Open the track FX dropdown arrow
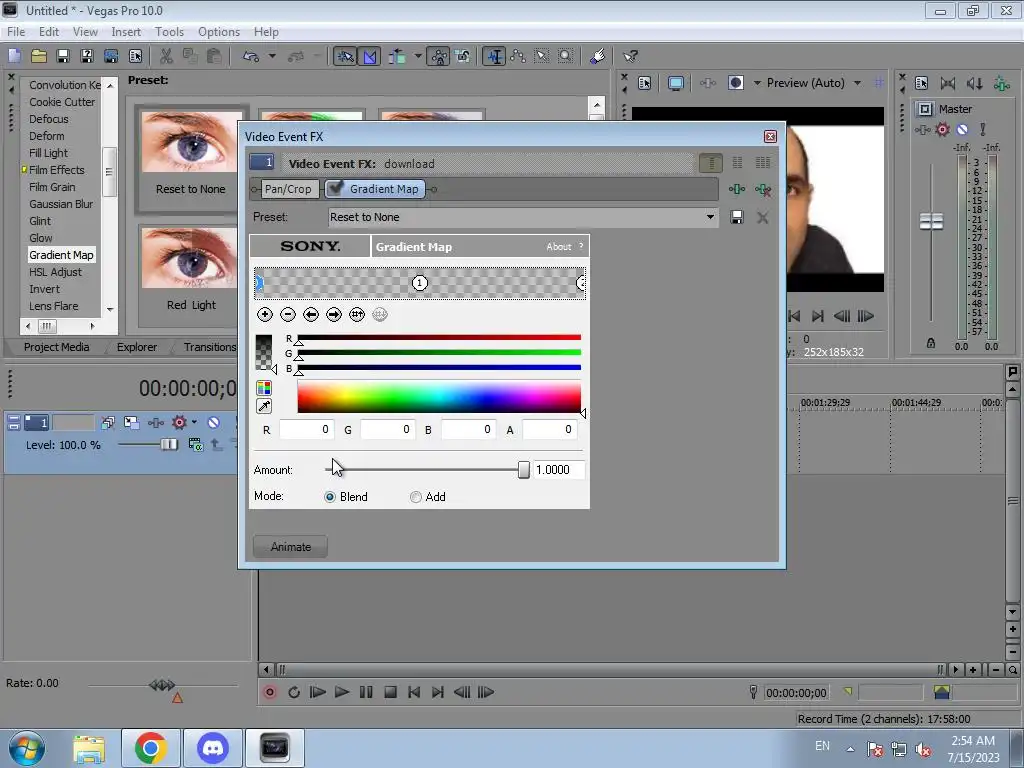This screenshot has width=1024, height=768. pos(194,423)
